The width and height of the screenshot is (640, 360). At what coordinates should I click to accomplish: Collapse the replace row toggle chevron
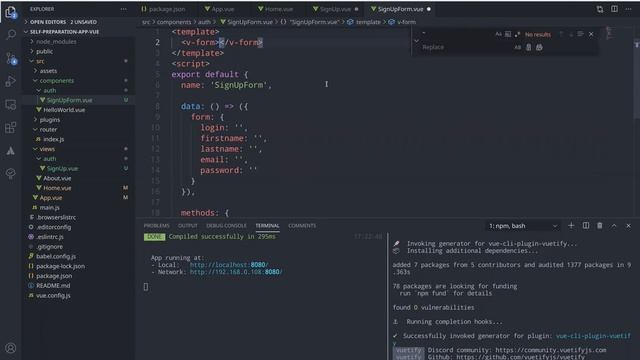[x=416, y=41]
